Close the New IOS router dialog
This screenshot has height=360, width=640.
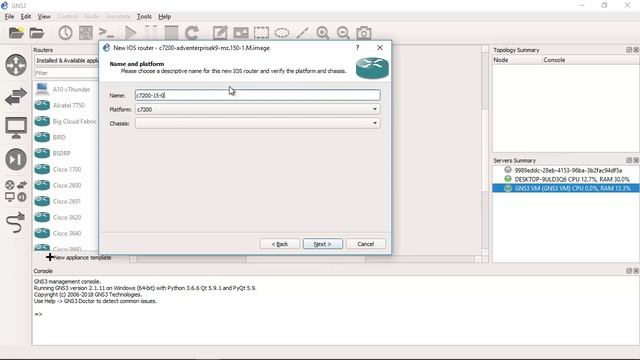pyautogui.click(x=380, y=48)
